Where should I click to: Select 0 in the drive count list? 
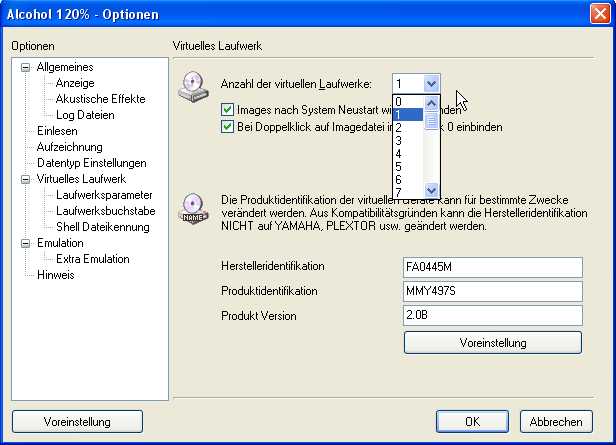408,102
